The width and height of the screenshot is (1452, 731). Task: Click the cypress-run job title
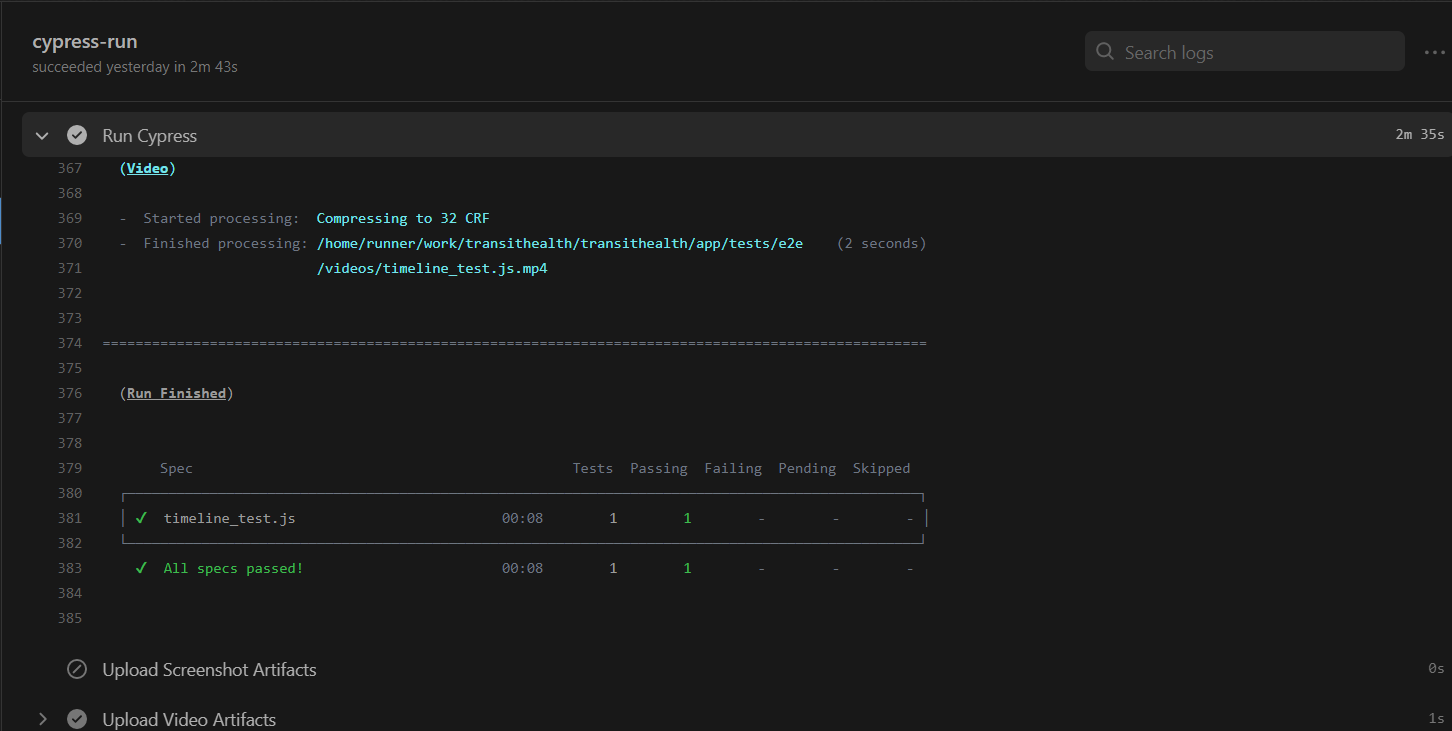(85, 42)
